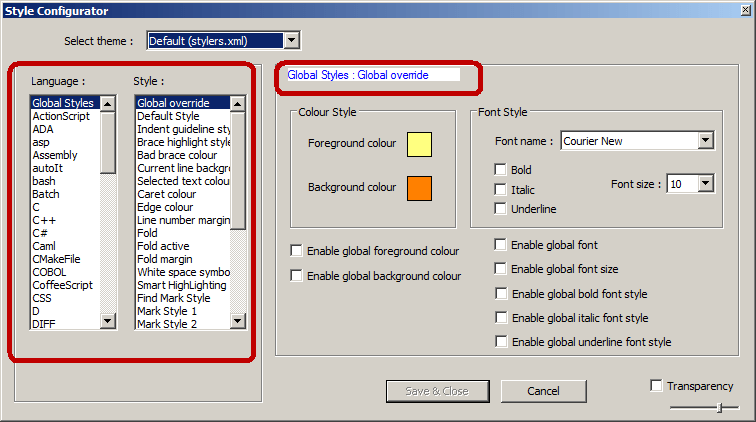Screen dimensions: 756x422
Task: Select Assembly language
Action: [65, 155]
